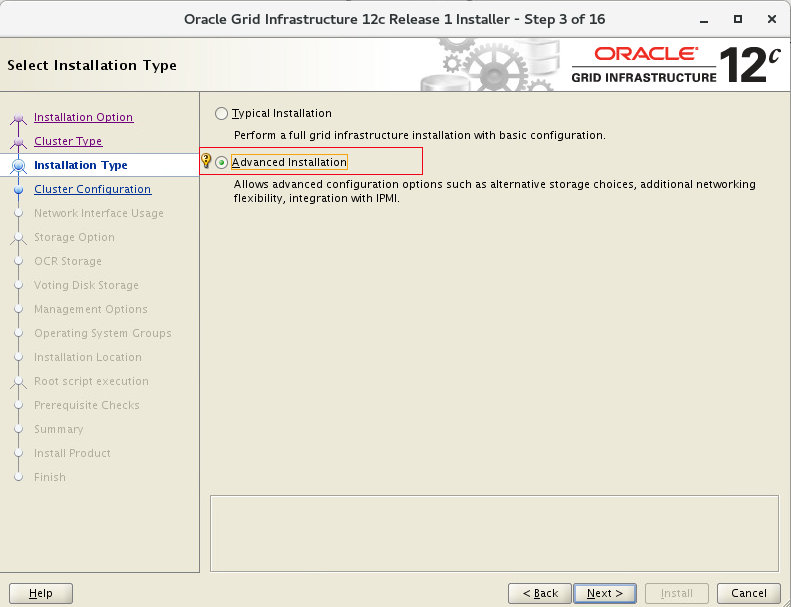Screen dimensions: 791x607
Task: Click the Voting Disk Storage step text
Action: point(86,285)
